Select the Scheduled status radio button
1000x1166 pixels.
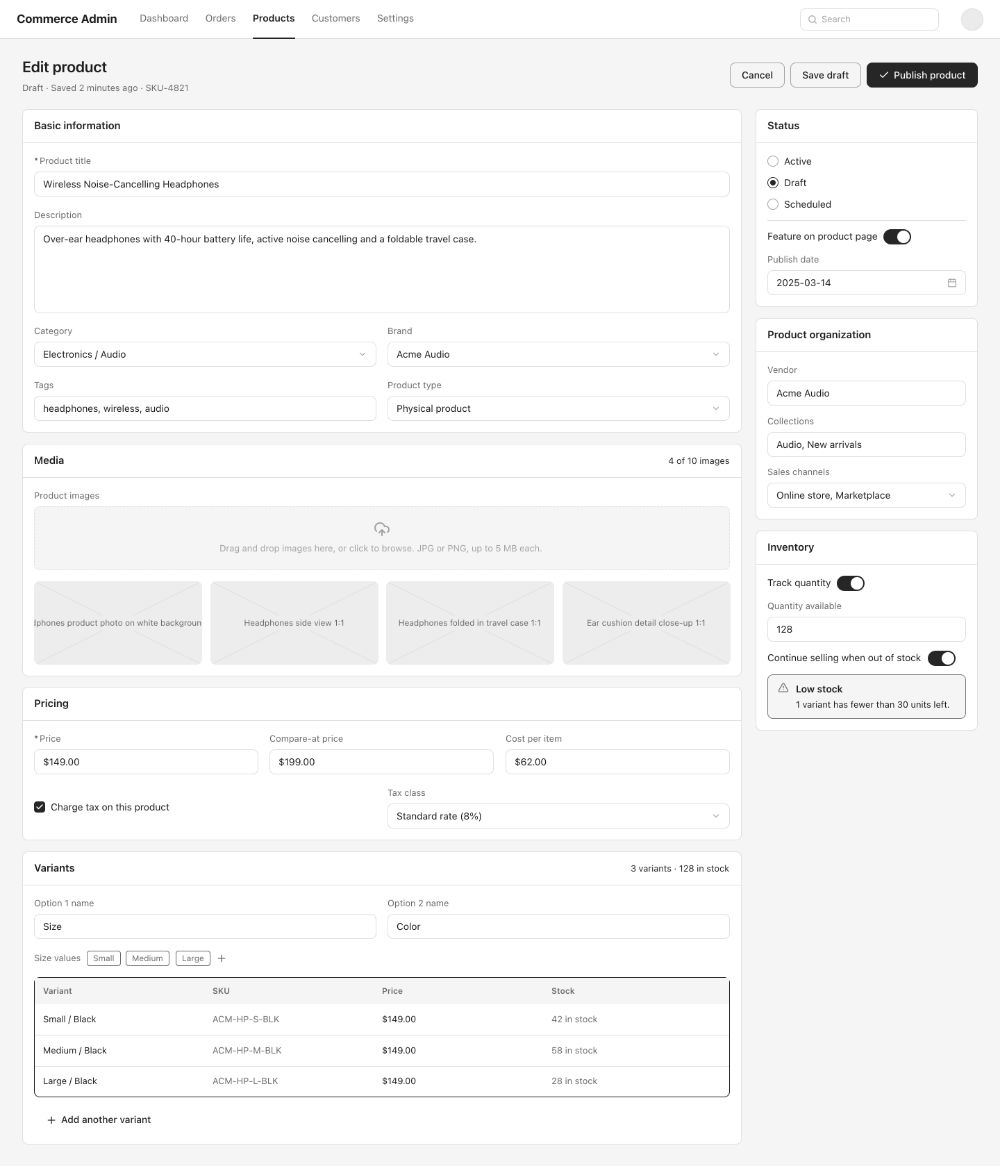pos(773,204)
